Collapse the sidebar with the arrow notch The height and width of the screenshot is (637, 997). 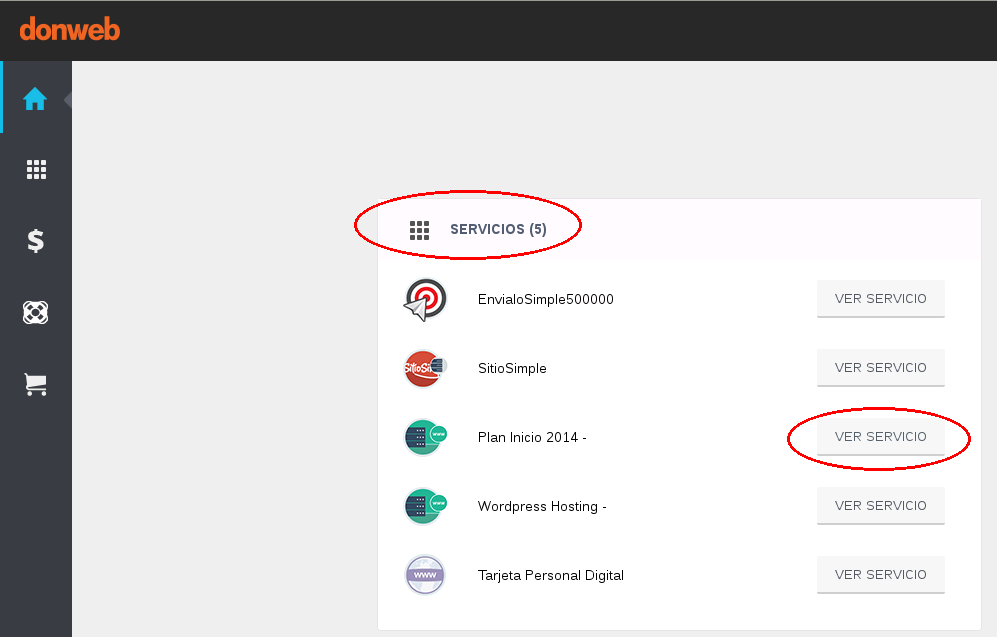pyautogui.click(x=67, y=99)
